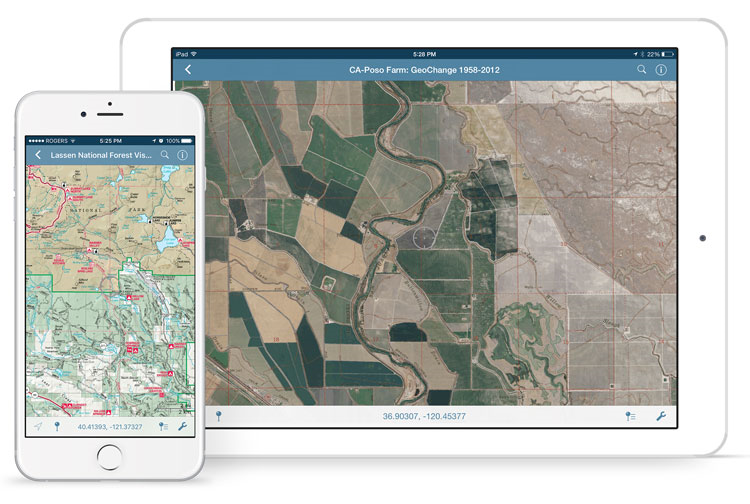Open the info icon on the iPad header
Viewport: 750px width, 504px height.
pyautogui.click(x=661, y=69)
